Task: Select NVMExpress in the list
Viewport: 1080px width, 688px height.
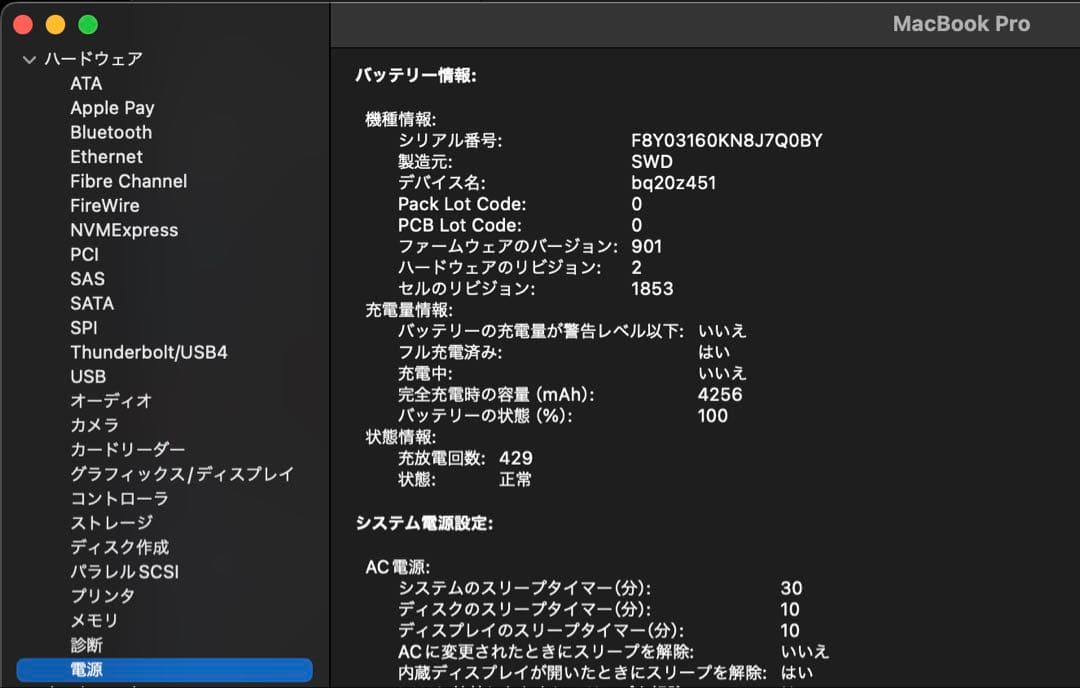Action: pyautogui.click(x=124, y=230)
